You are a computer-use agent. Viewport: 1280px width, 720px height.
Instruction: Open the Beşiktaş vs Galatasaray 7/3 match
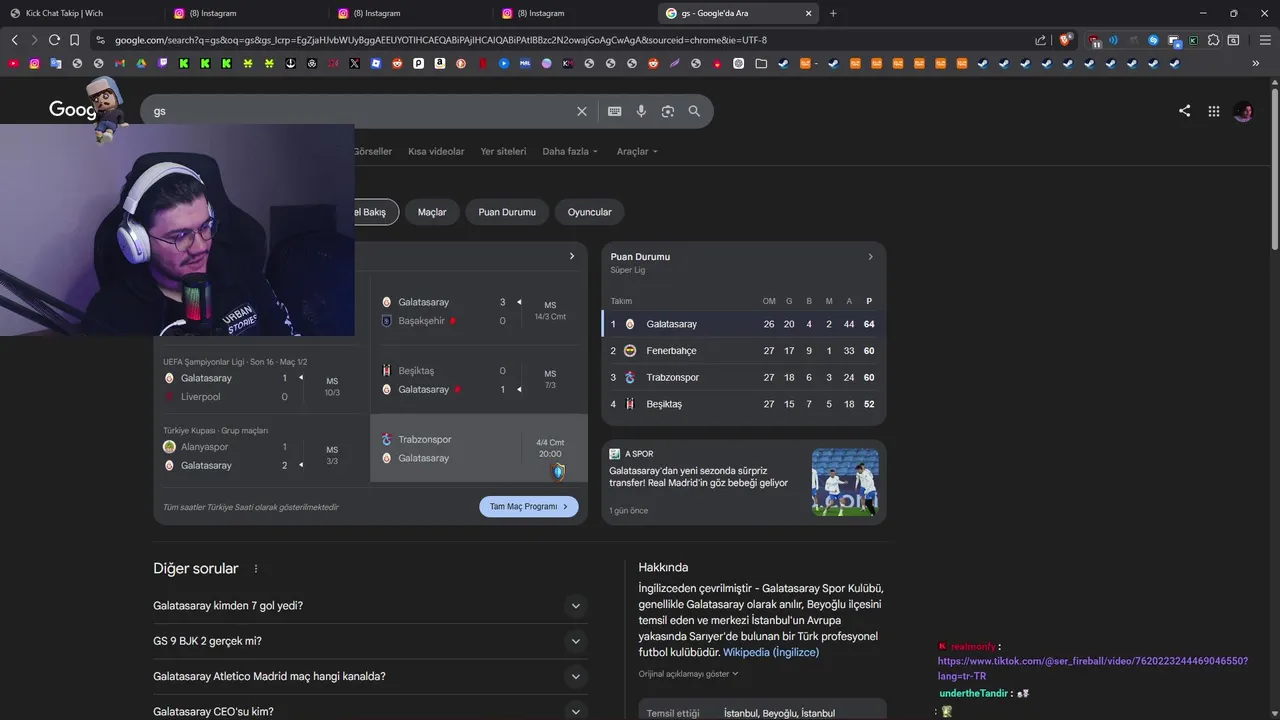point(479,380)
